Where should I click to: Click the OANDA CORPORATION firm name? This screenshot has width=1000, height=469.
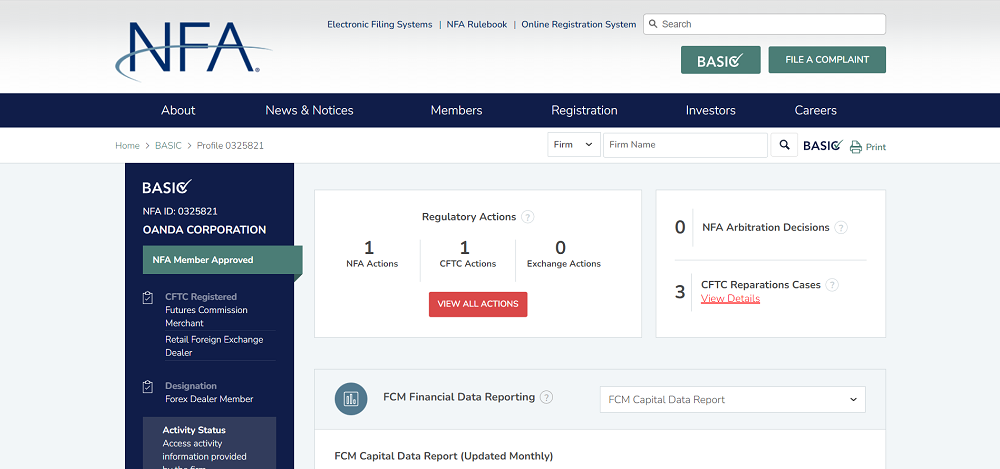coord(205,230)
